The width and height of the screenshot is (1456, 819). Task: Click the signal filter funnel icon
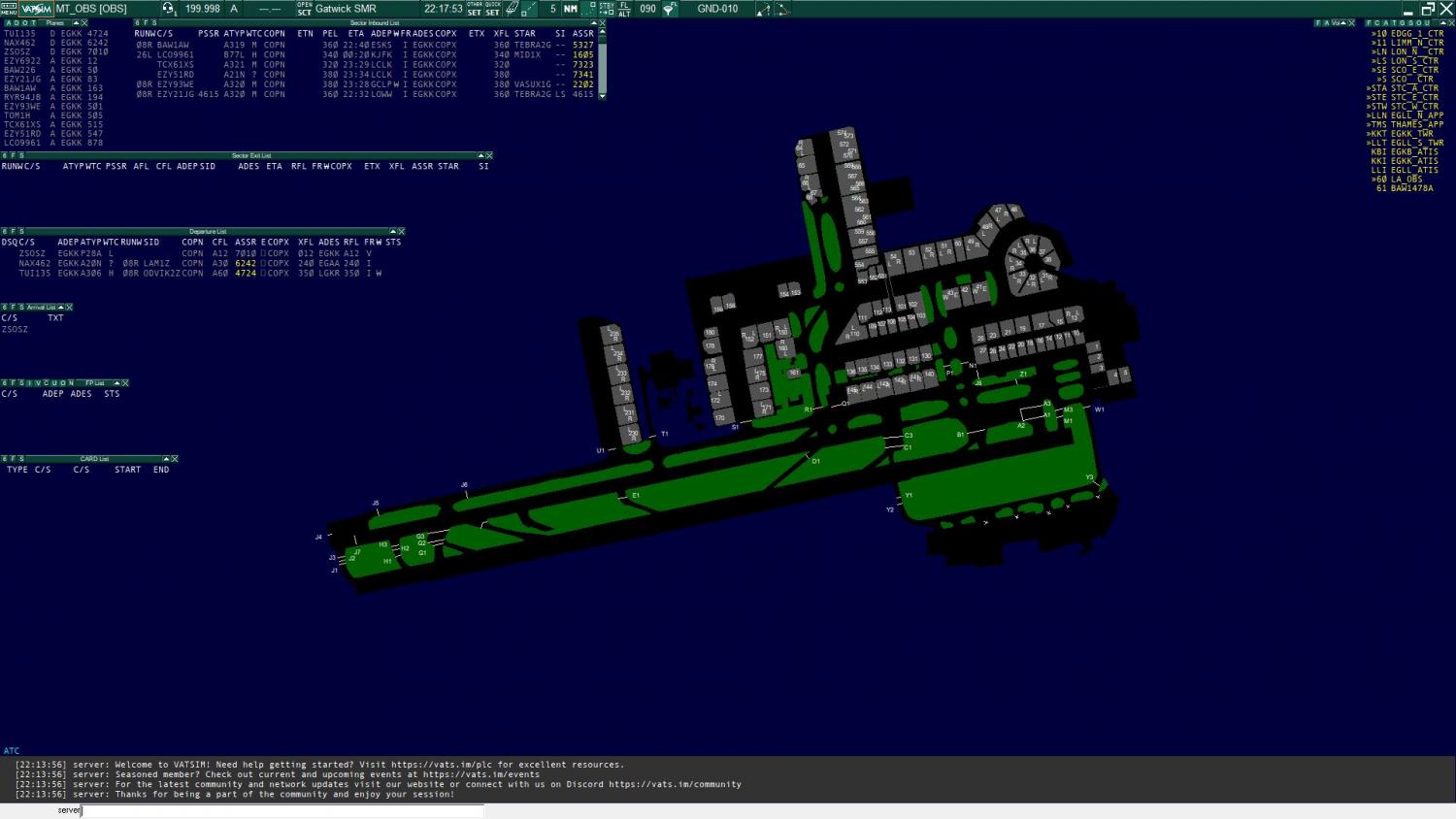[670, 9]
